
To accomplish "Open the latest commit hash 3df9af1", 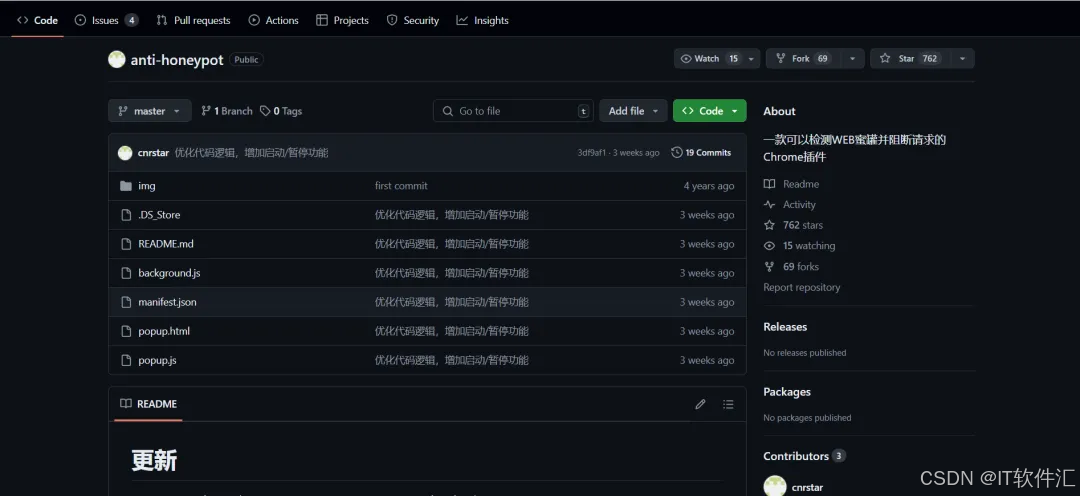I will 592,153.
